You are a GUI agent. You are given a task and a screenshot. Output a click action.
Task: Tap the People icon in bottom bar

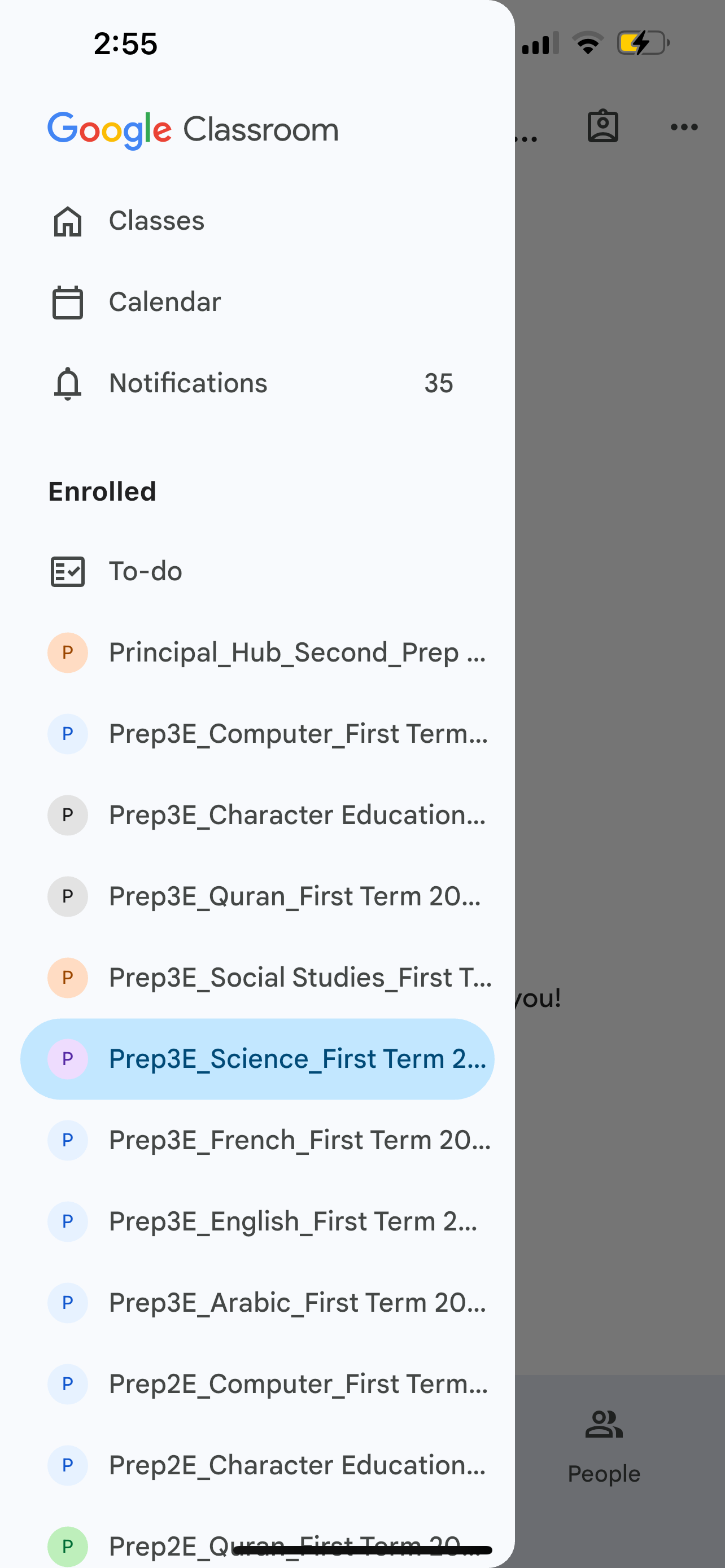click(x=604, y=1426)
